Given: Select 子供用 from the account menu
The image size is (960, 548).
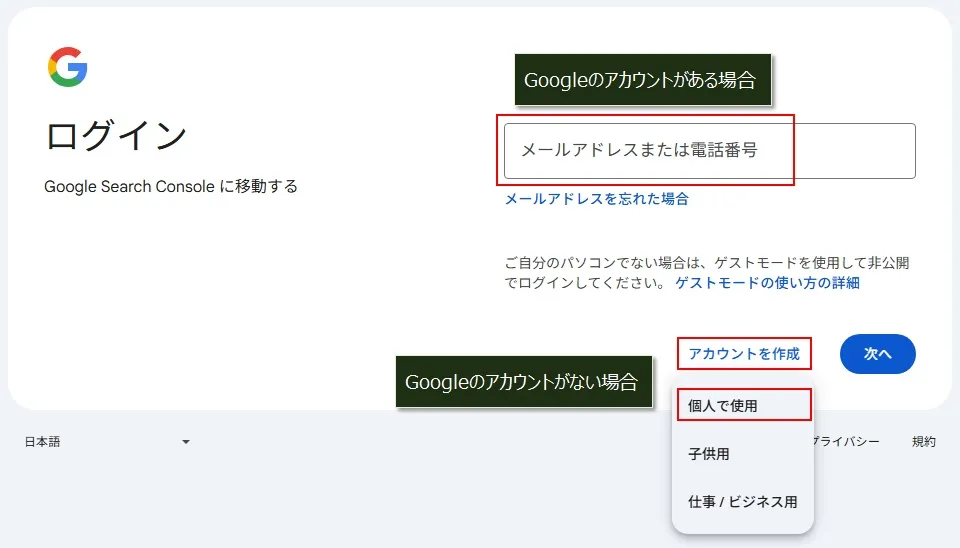Looking at the screenshot, I should point(743,454).
